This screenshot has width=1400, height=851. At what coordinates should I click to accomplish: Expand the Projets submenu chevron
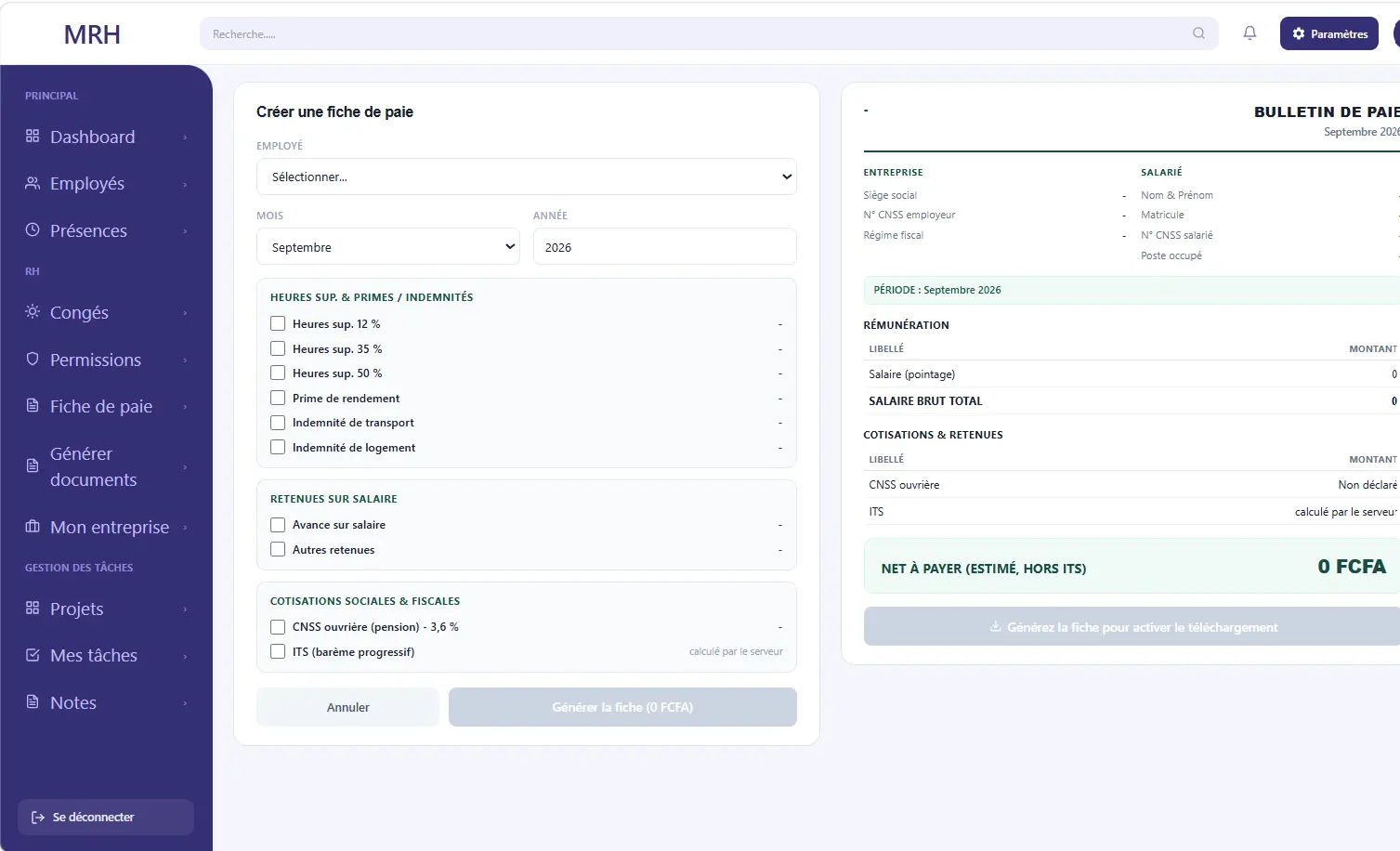185,609
